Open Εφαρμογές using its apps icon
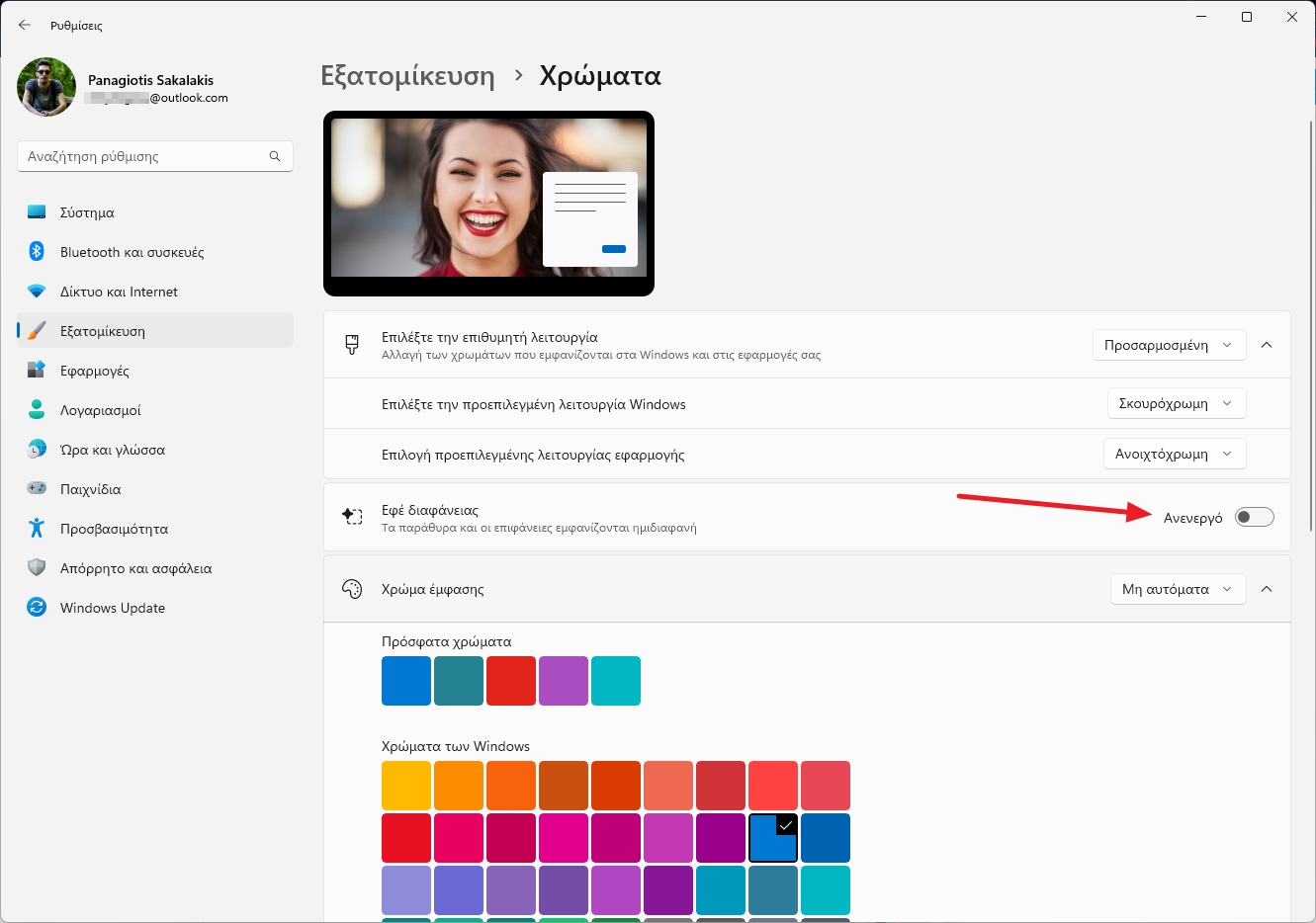 click(x=37, y=371)
